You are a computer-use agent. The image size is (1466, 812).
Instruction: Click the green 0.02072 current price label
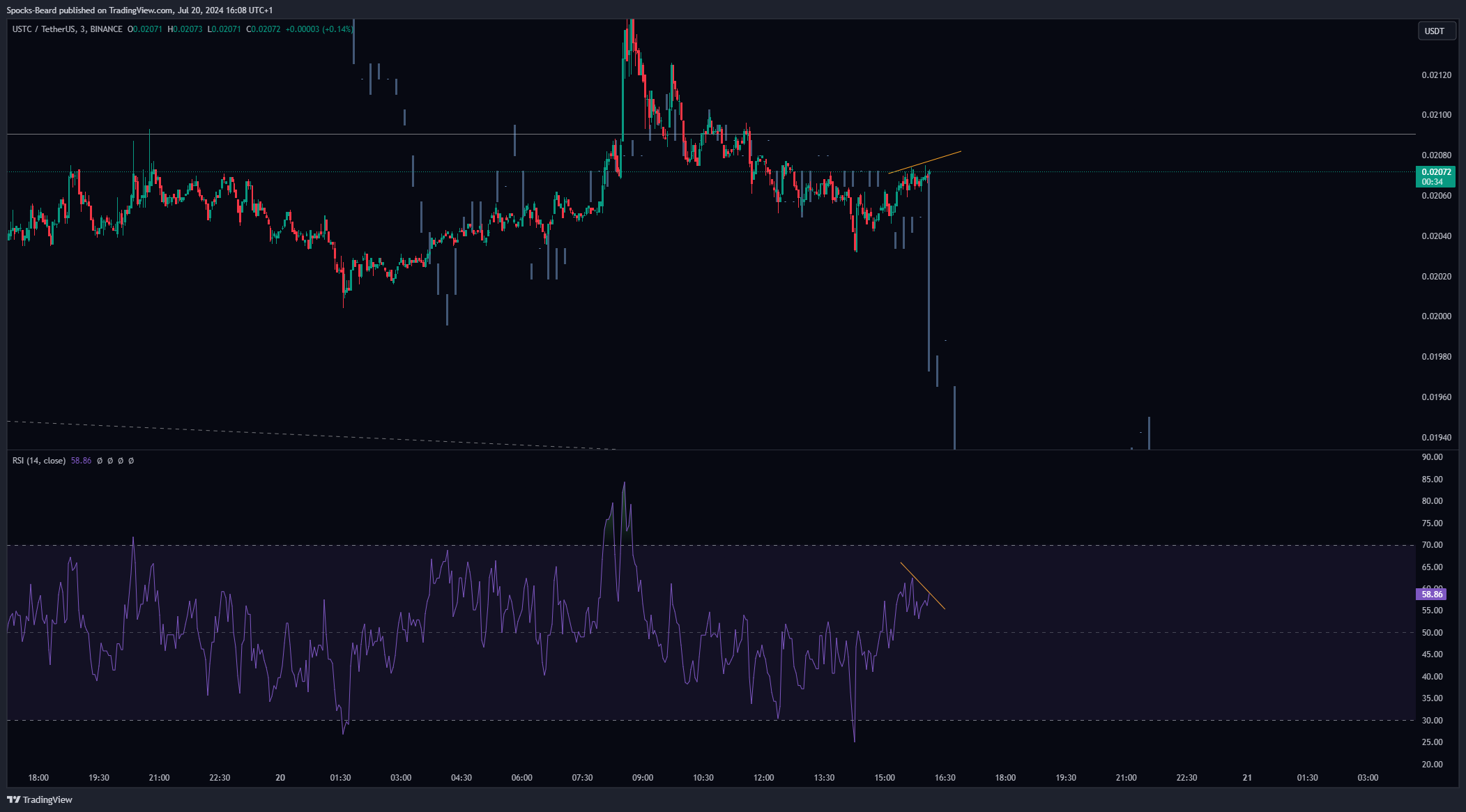click(1436, 172)
